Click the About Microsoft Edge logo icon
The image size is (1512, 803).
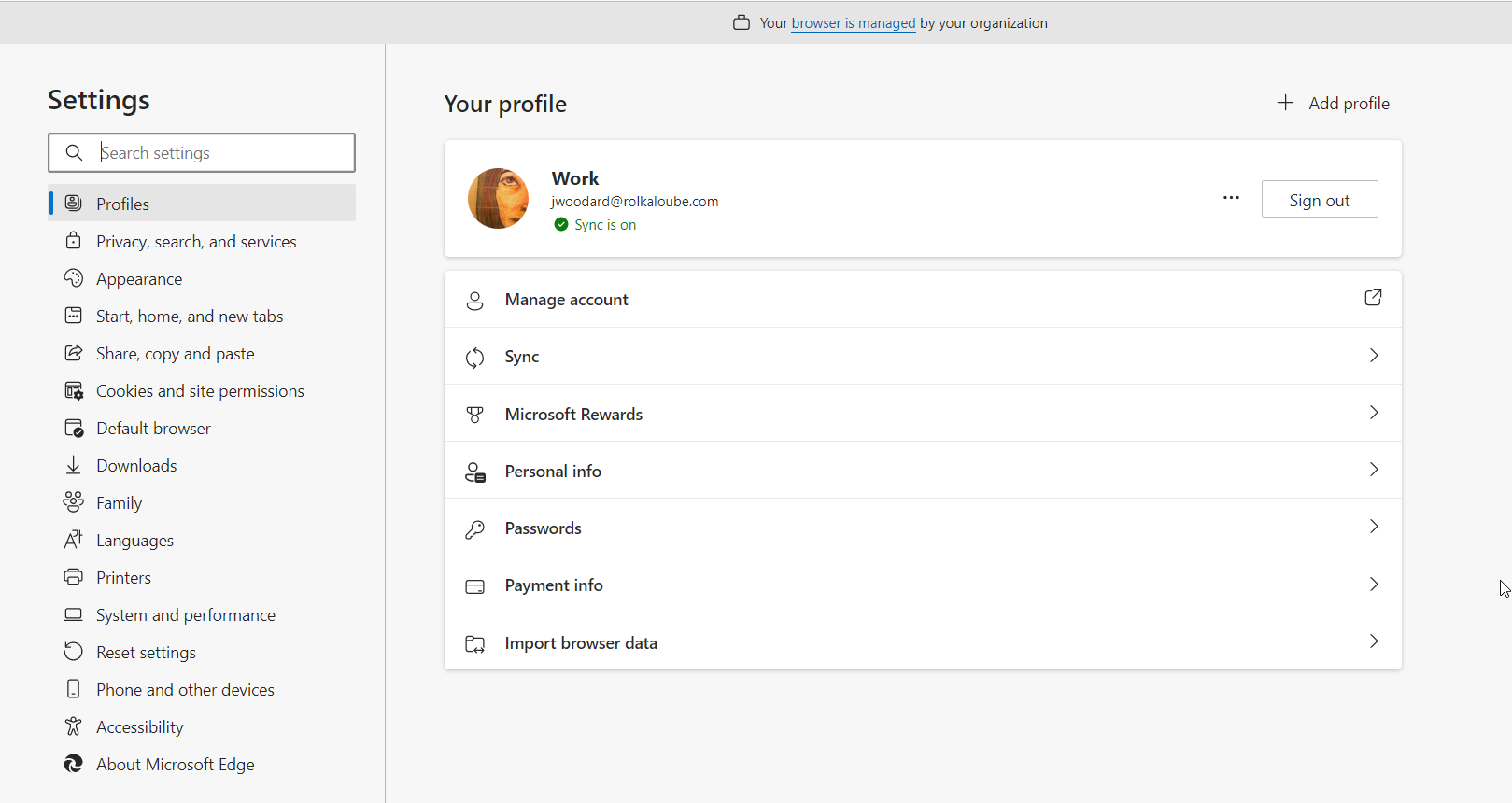(74, 764)
